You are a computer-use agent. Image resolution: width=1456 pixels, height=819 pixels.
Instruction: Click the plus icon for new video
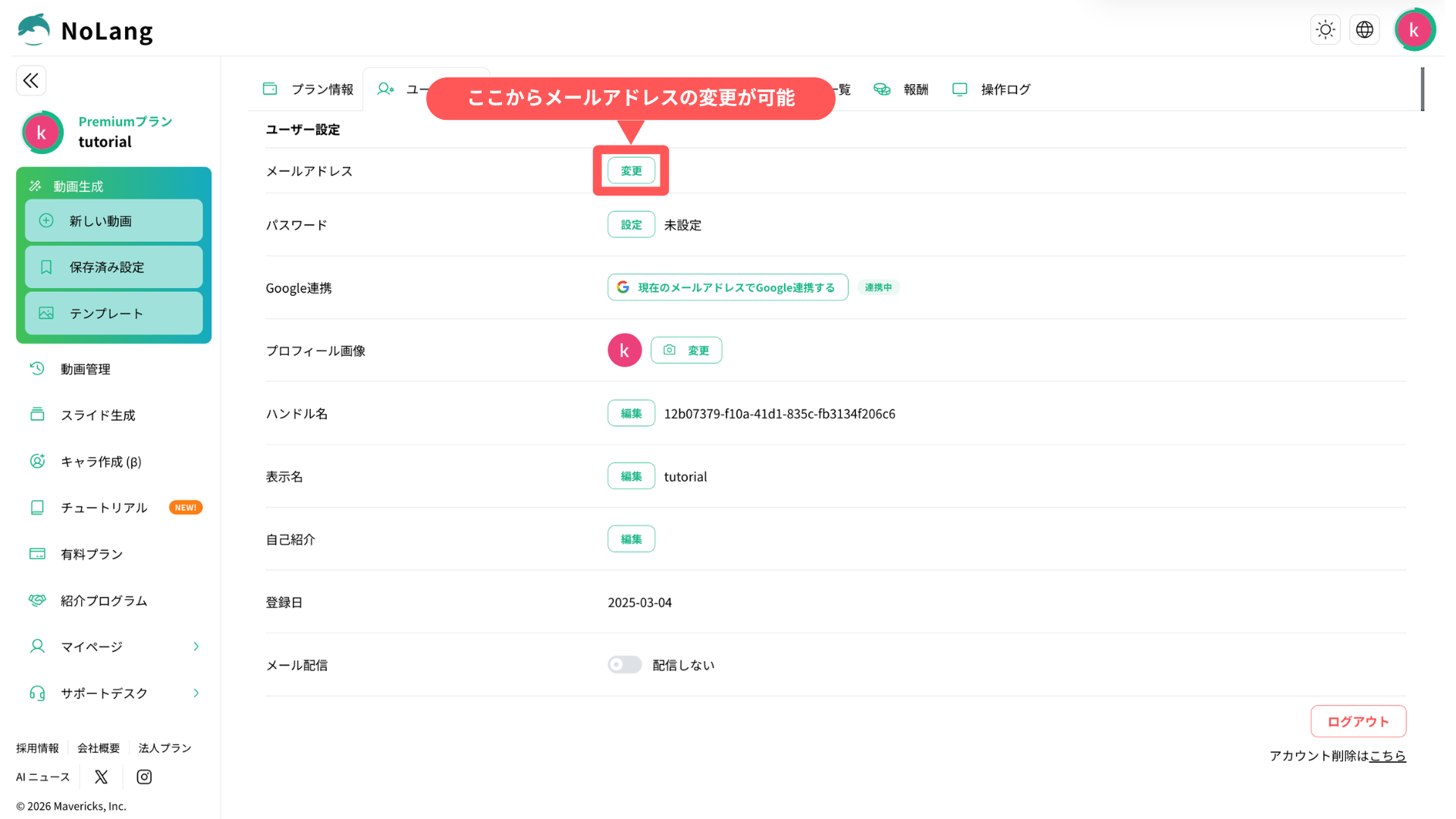(x=46, y=221)
